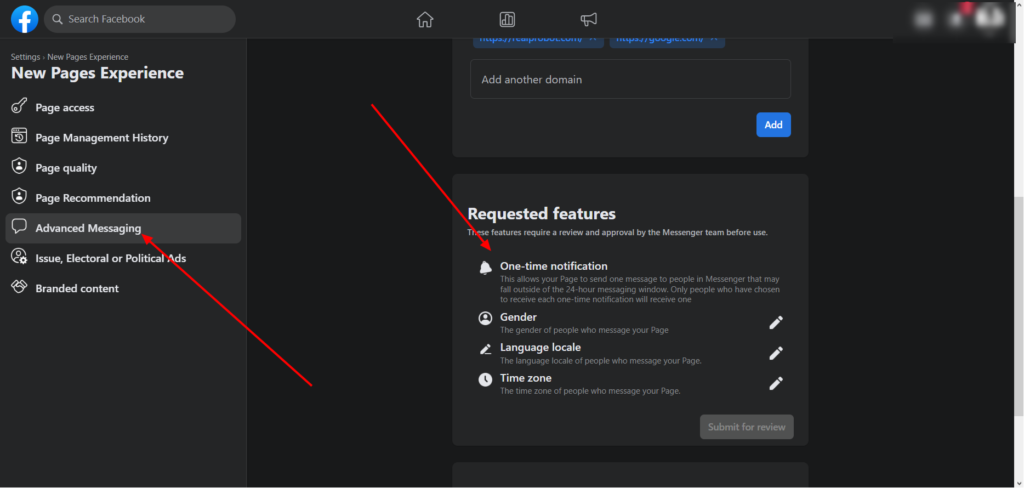Open the Ads megaphone icon
The height and width of the screenshot is (488, 1024).
[x=588, y=20]
